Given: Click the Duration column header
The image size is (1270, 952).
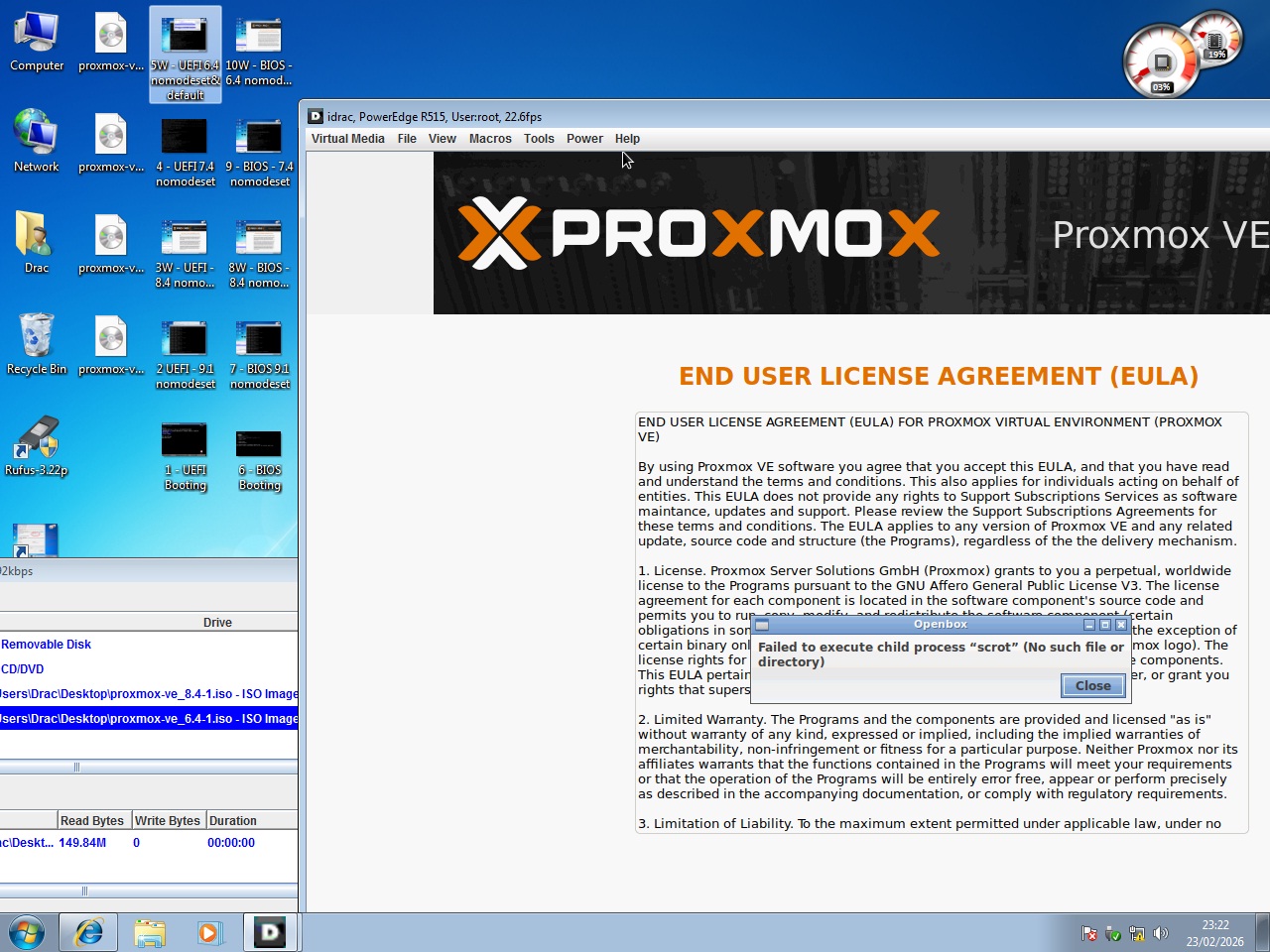Looking at the screenshot, I should [251, 821].
